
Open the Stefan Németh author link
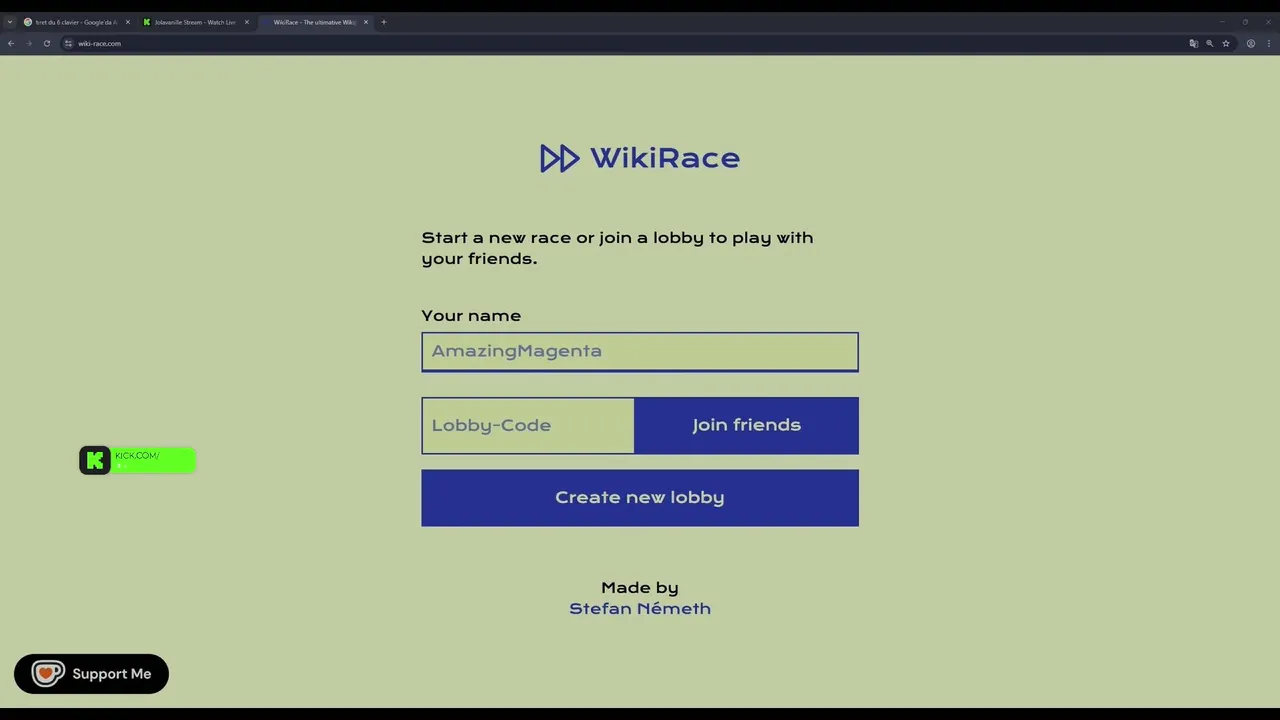click(x=640, y=608)
